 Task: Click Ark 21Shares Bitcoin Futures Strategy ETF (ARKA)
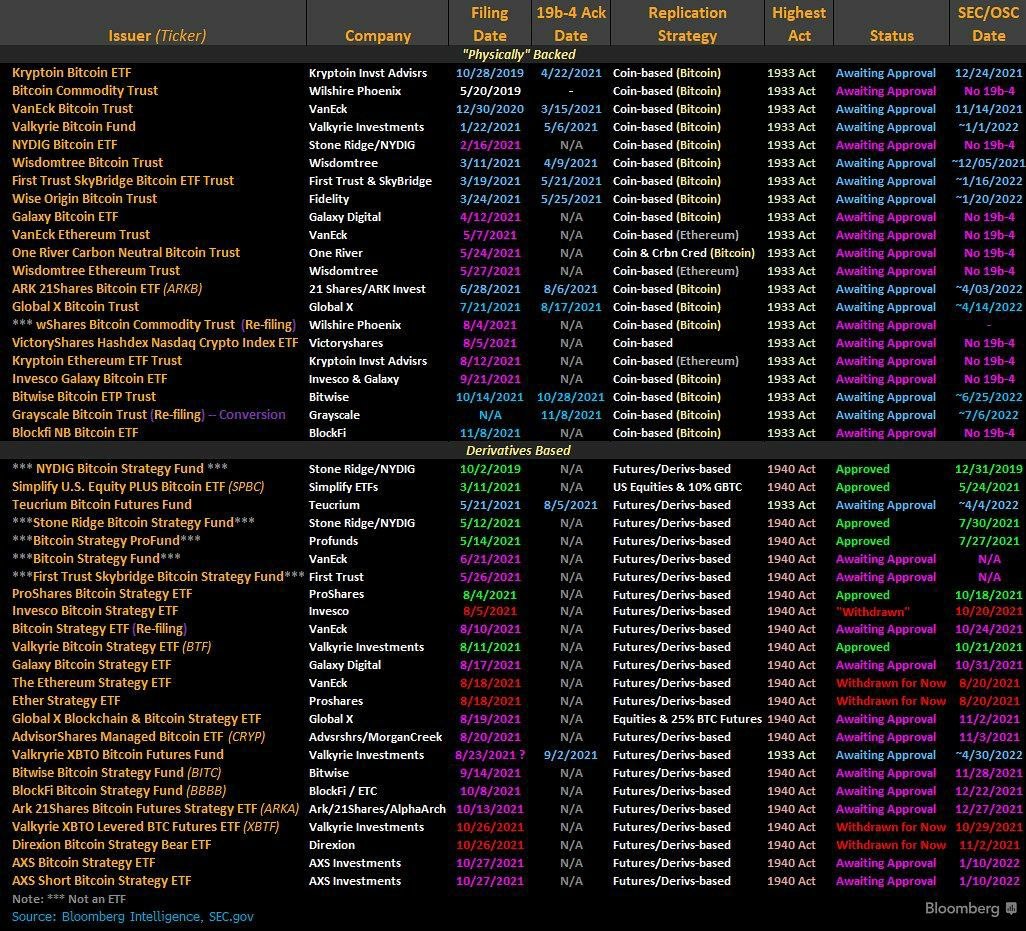[x=155, y=809]
